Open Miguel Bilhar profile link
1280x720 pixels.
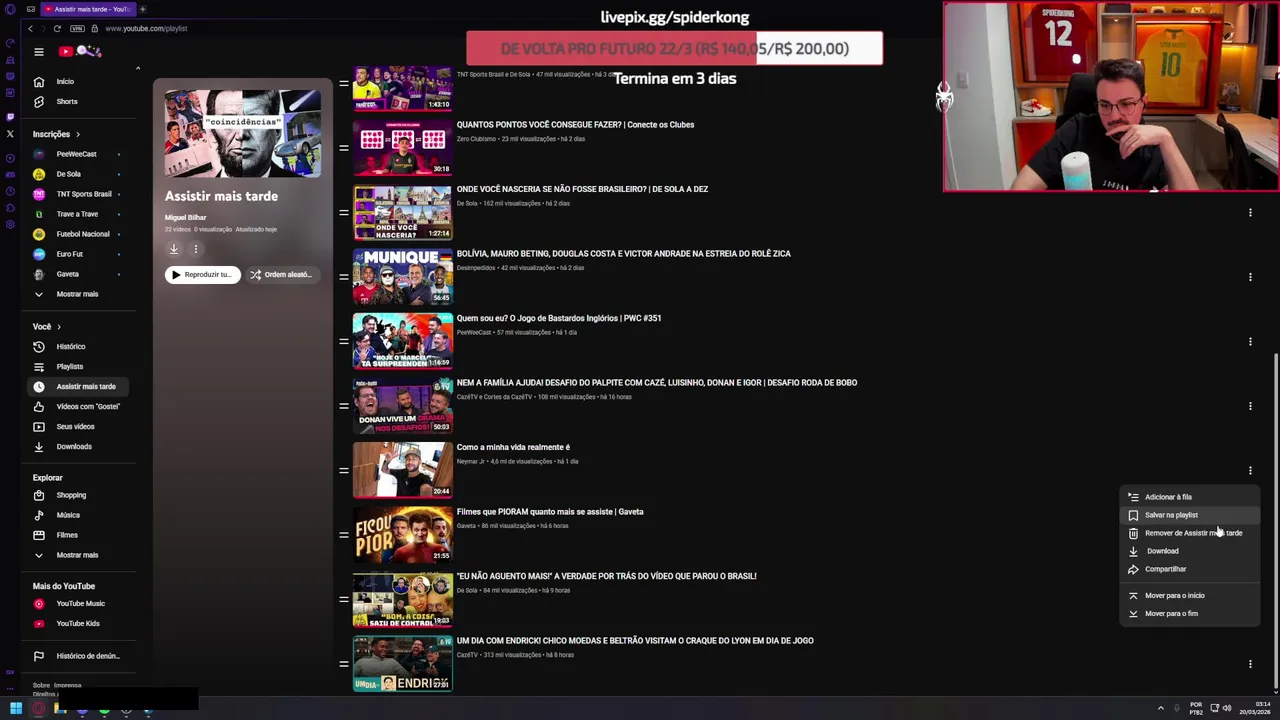pyautogui.click(x=185, y=217)
